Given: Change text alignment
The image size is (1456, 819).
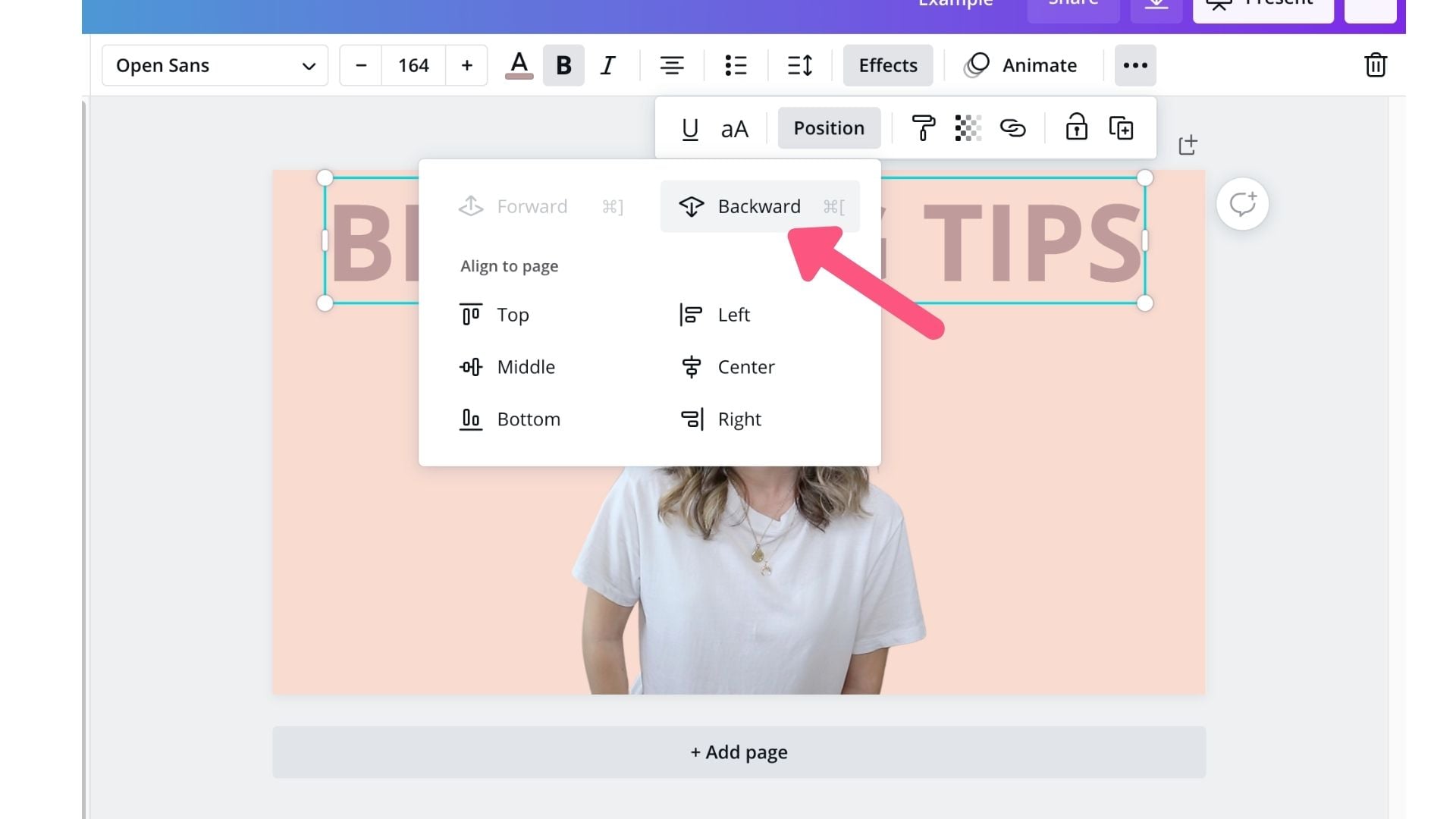Looking at the screenshot, I should (x=672, y=65).
